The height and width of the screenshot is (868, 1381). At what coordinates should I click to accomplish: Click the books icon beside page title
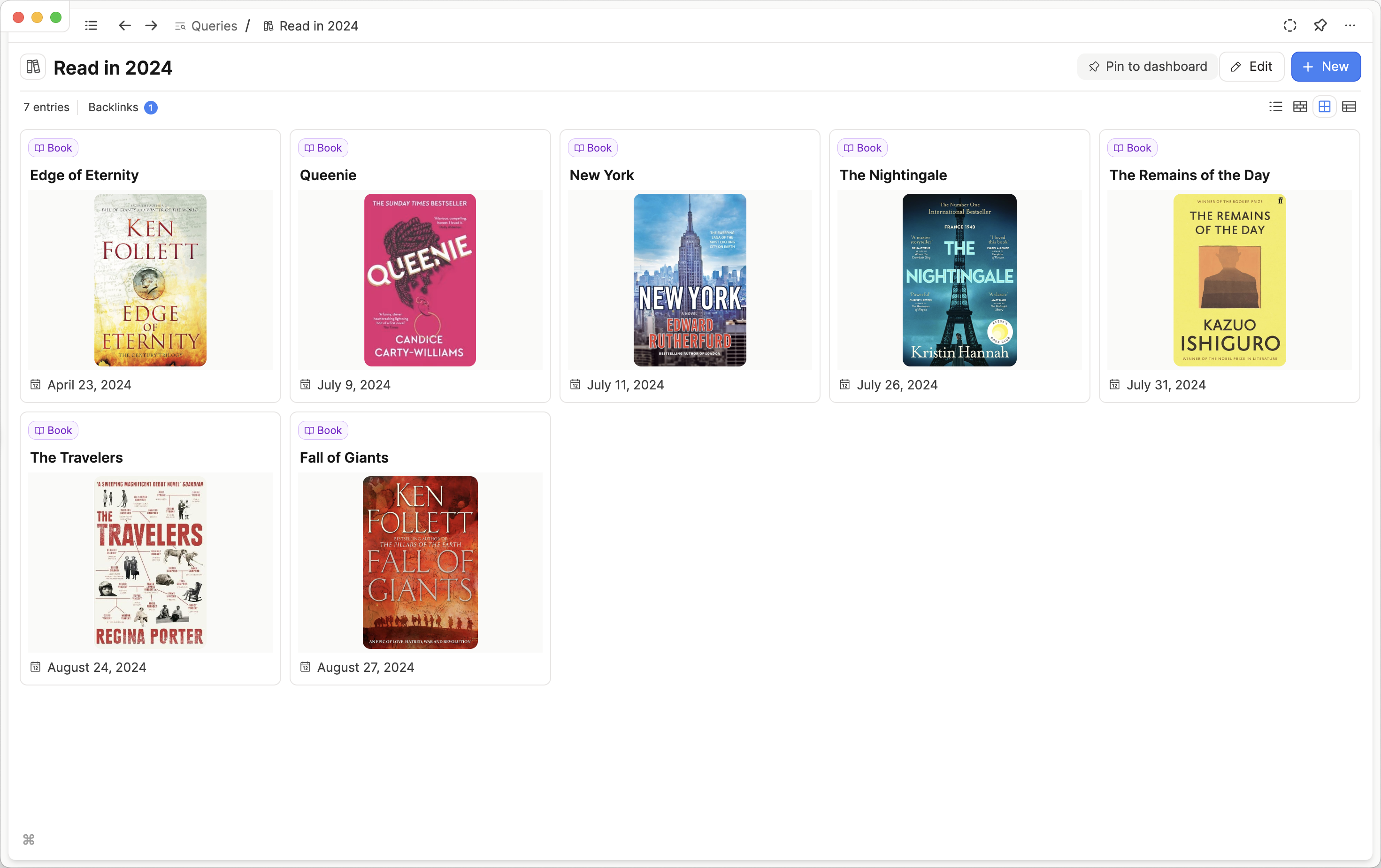coord(33,67)
